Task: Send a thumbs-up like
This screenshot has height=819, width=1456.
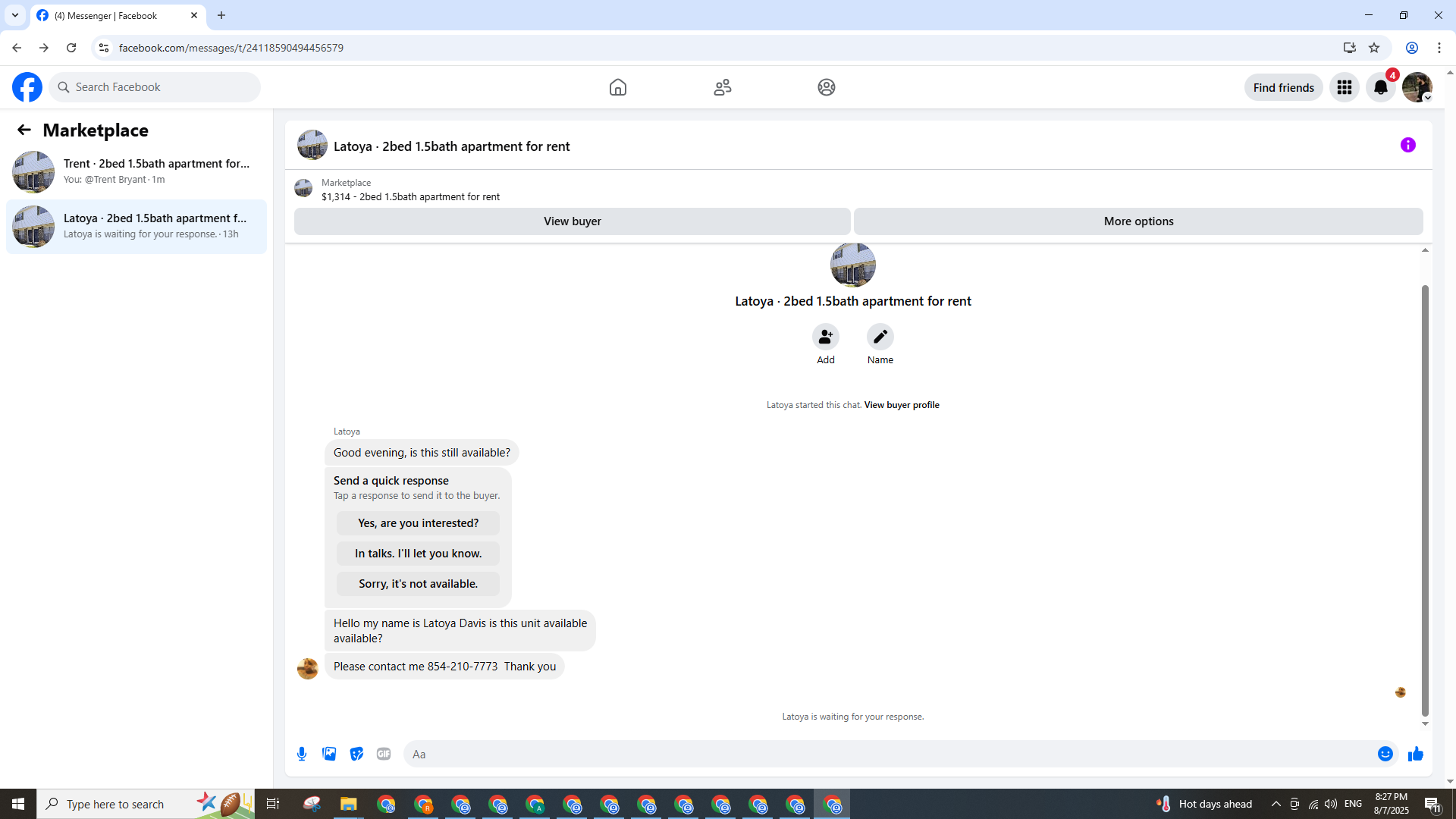Action: coord(1415,754)
